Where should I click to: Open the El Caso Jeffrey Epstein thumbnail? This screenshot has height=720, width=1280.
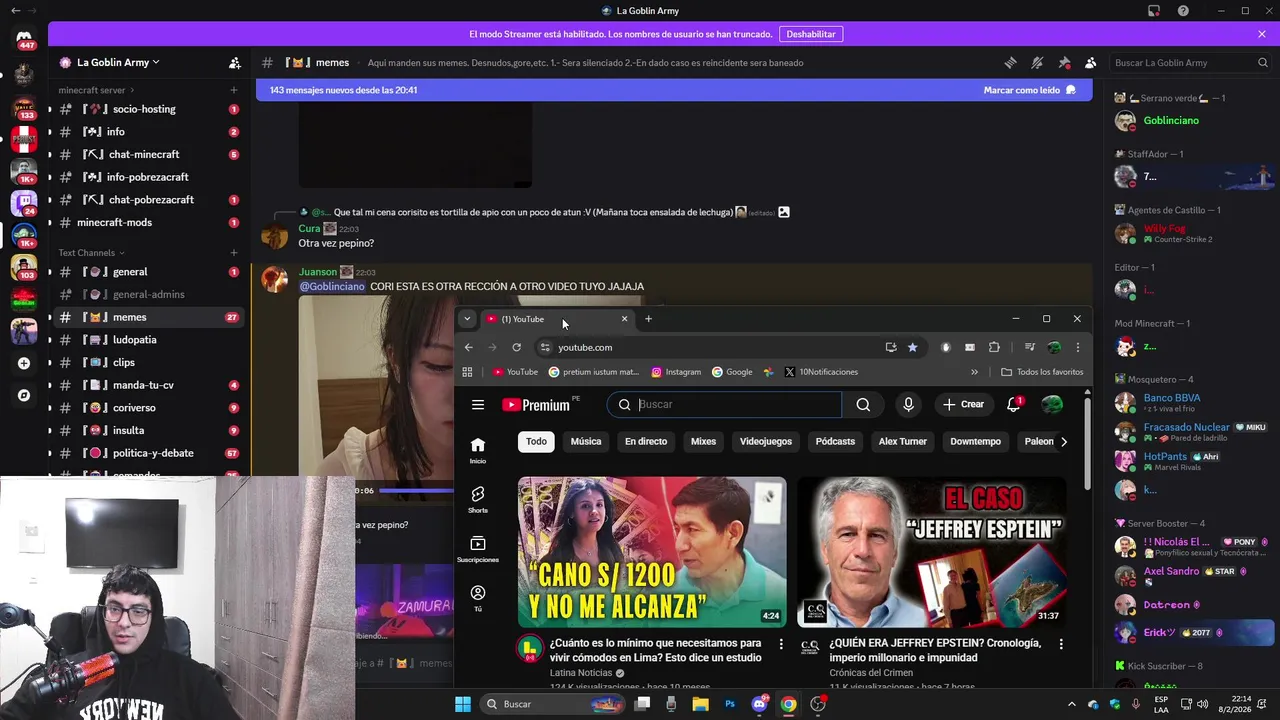click(932, 552)
